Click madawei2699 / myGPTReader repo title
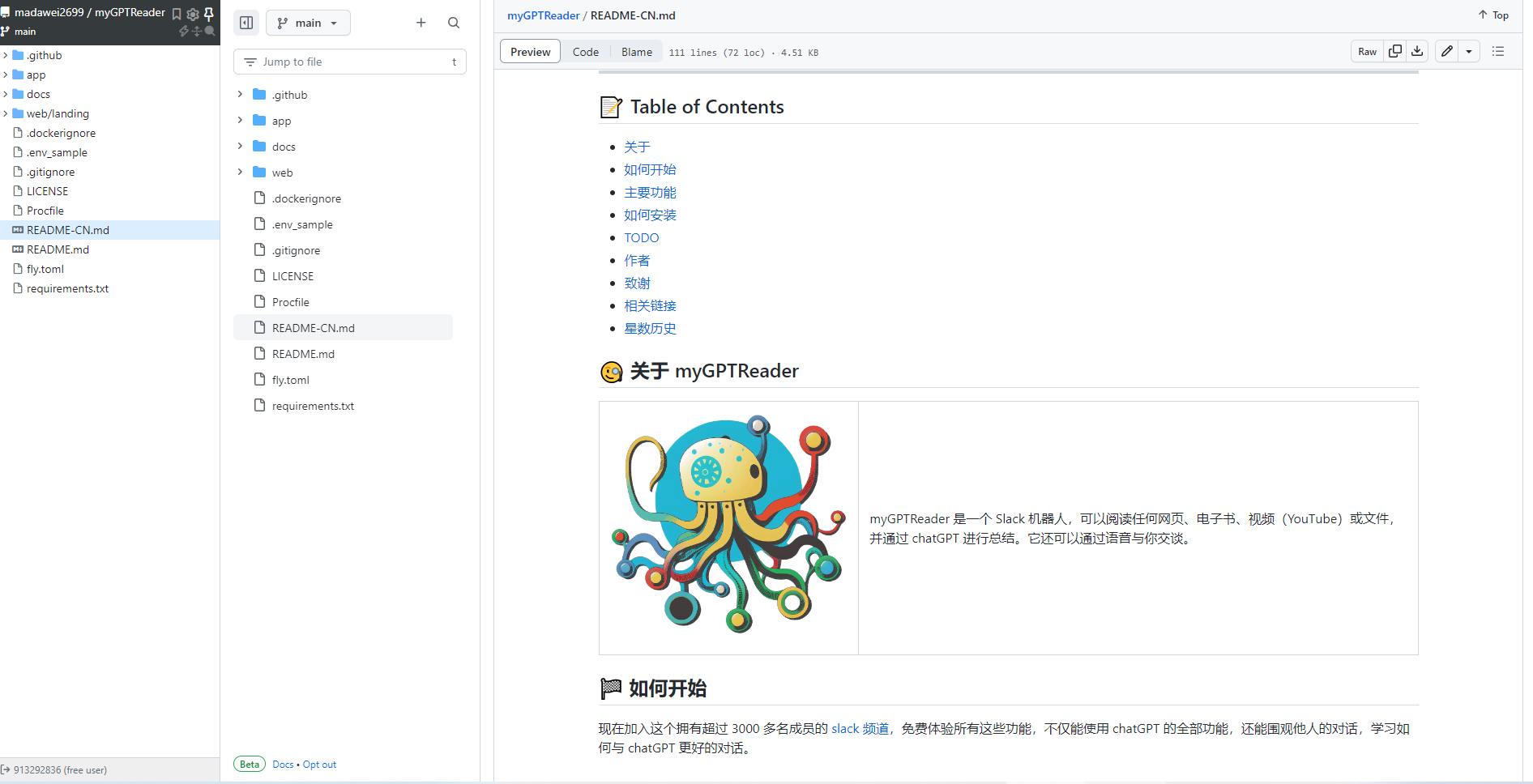This screenshot has width=1533, height=784. click(x=90, y=12)
